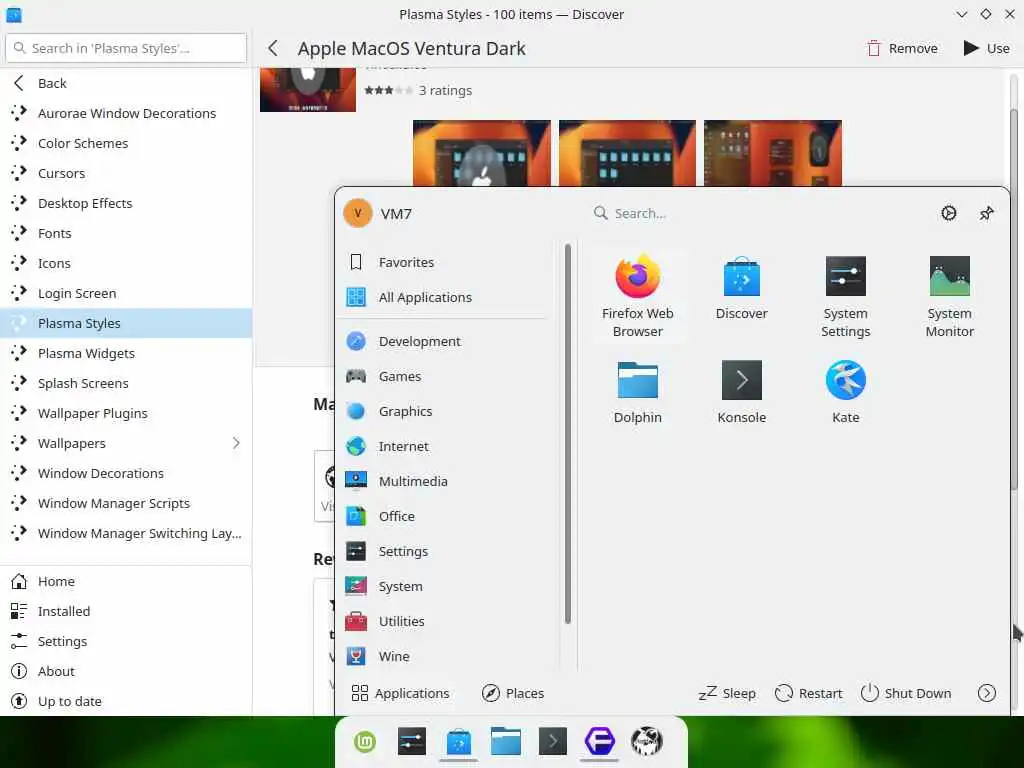Launch Firefox Web Browser from the menu
Viewport: 1024px width, 768px height.
(637, 296)
